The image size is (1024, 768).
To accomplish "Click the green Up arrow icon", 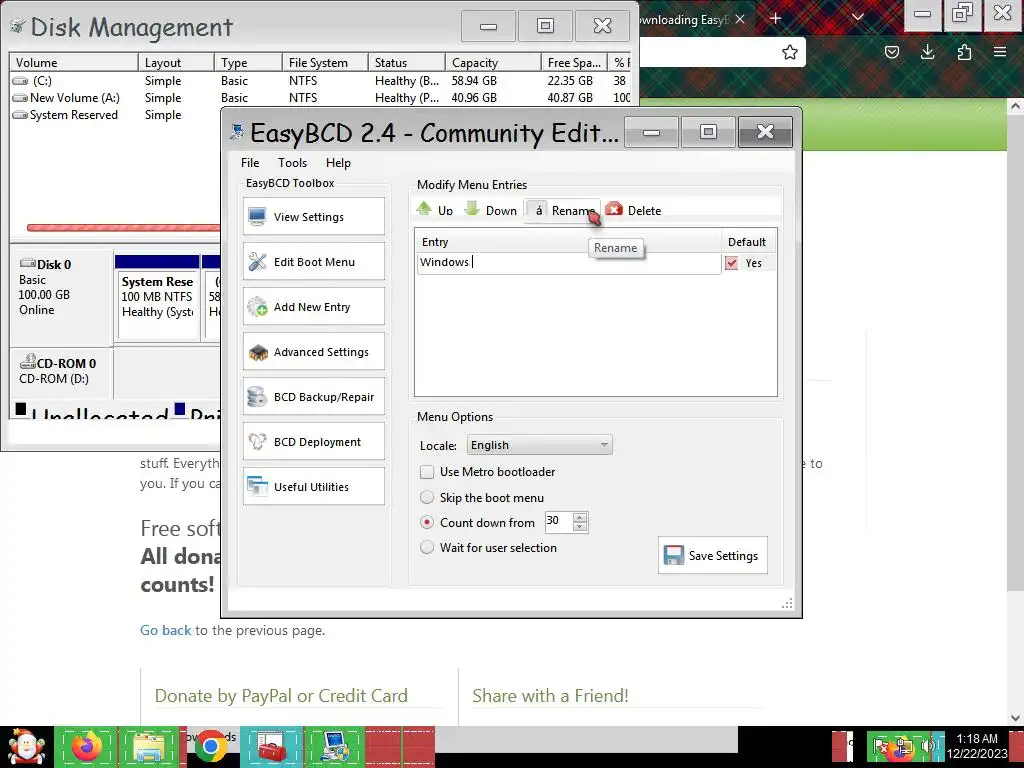I will tap(424, 209).
